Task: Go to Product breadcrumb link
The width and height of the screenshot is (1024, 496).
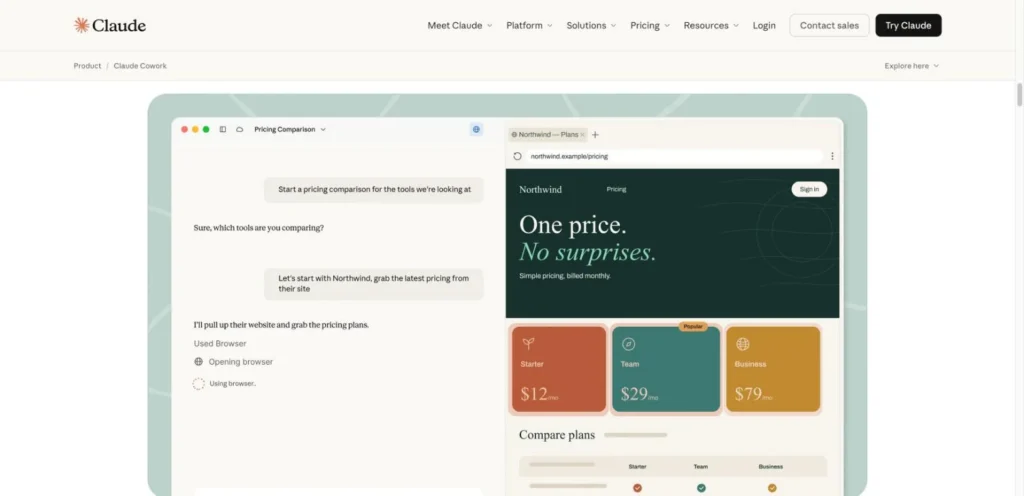Action: tap(88, 66)
